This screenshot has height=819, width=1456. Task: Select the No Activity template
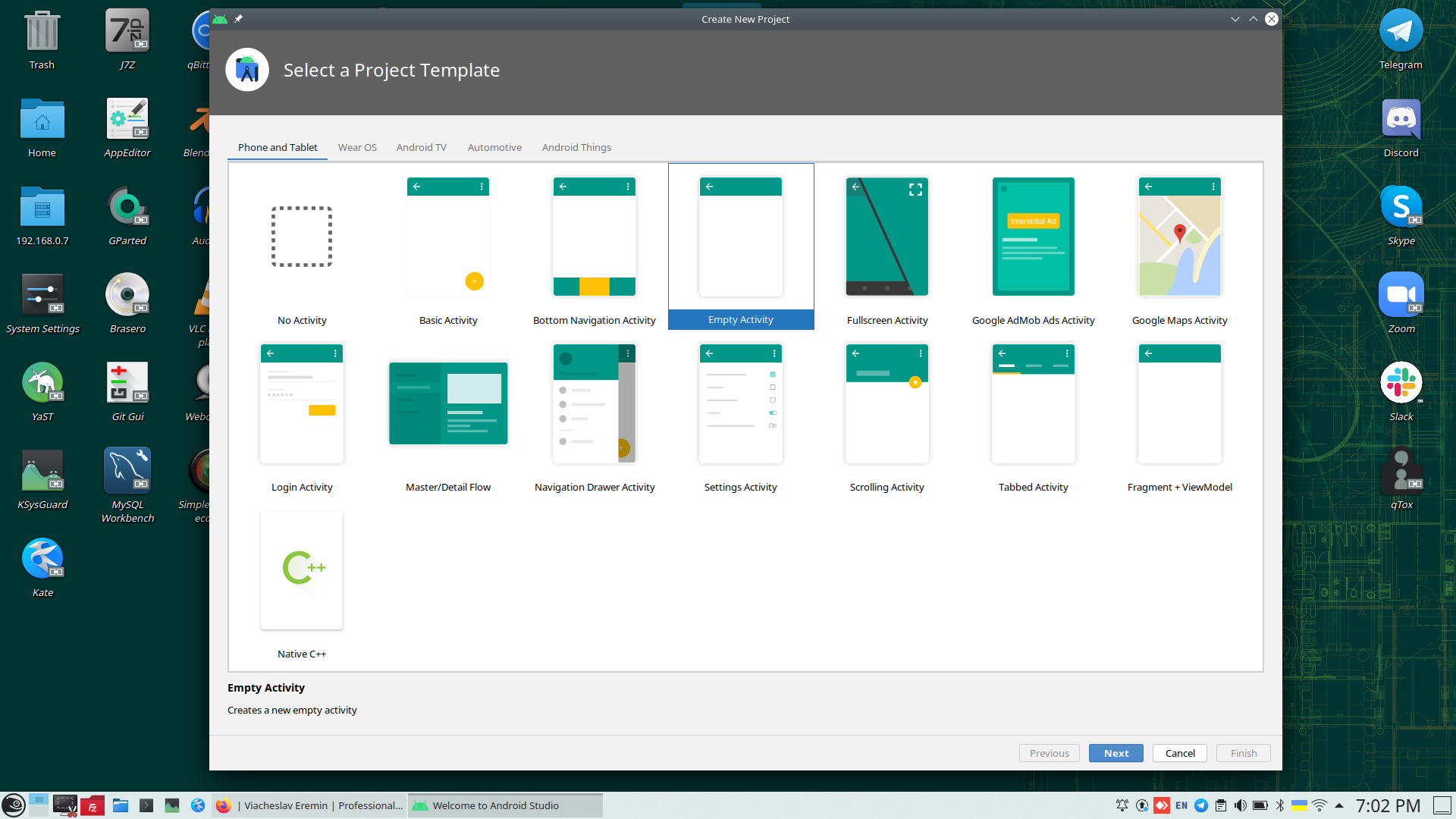[x=302, y=237]
